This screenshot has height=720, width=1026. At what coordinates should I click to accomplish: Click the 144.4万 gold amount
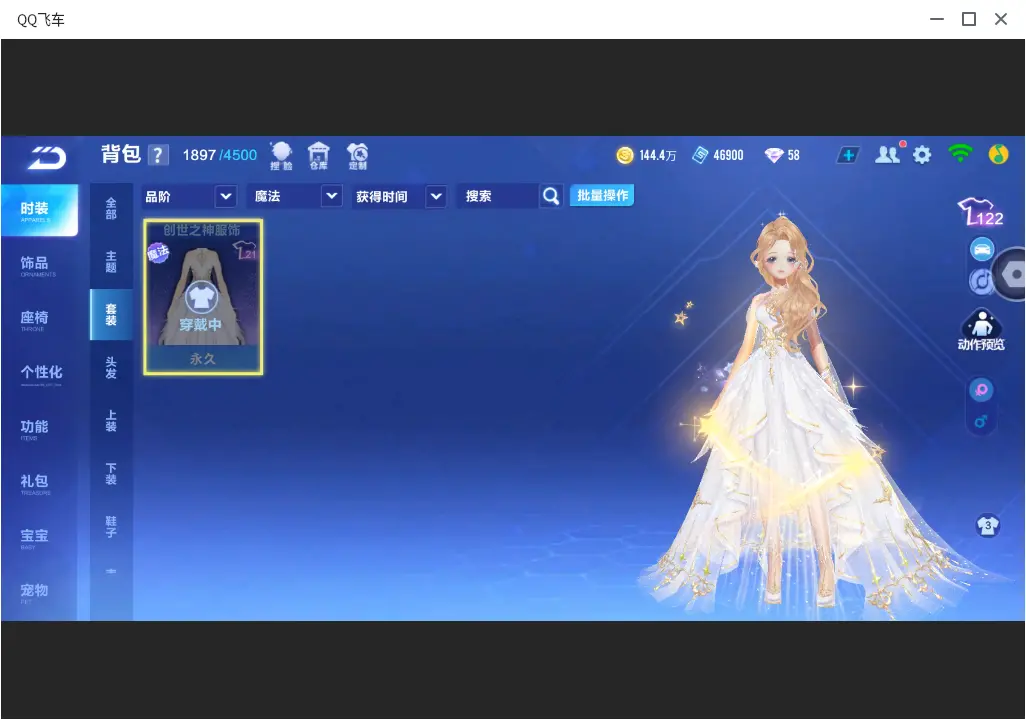658,155
